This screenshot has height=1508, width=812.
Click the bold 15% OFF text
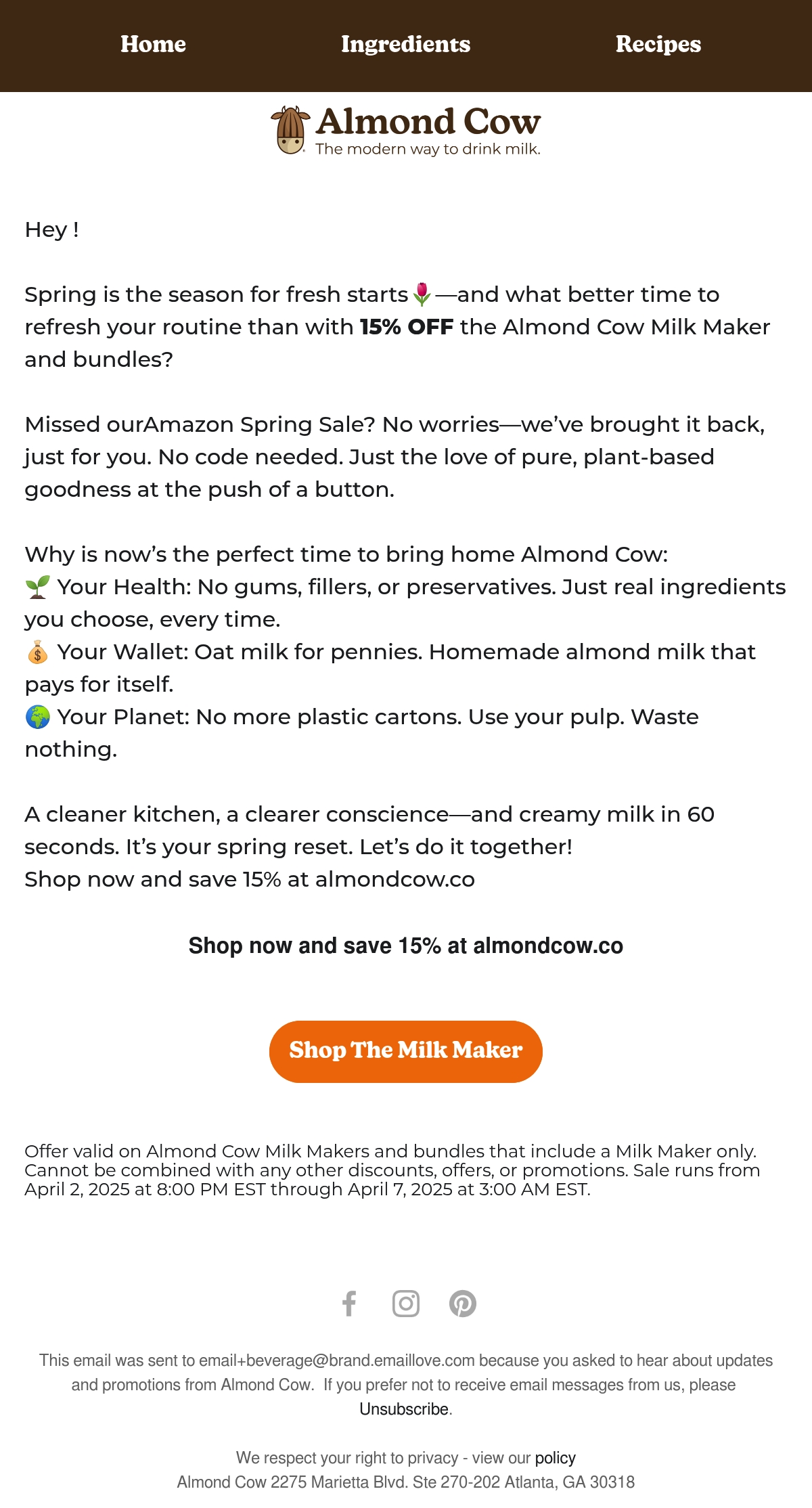coord(407,327)
